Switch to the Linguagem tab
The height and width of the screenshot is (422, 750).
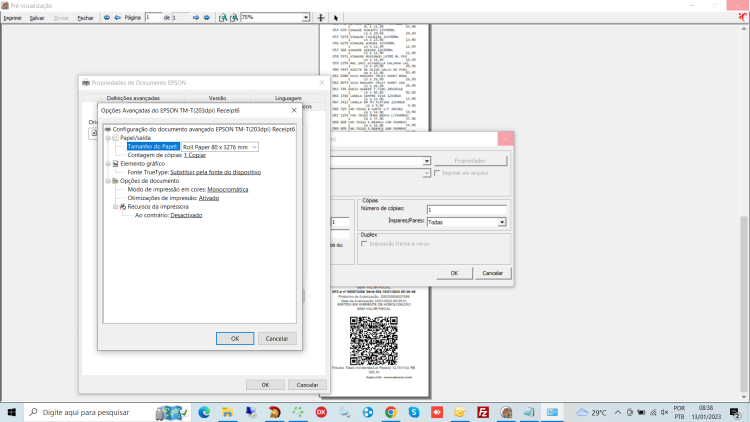click(288, 98)
